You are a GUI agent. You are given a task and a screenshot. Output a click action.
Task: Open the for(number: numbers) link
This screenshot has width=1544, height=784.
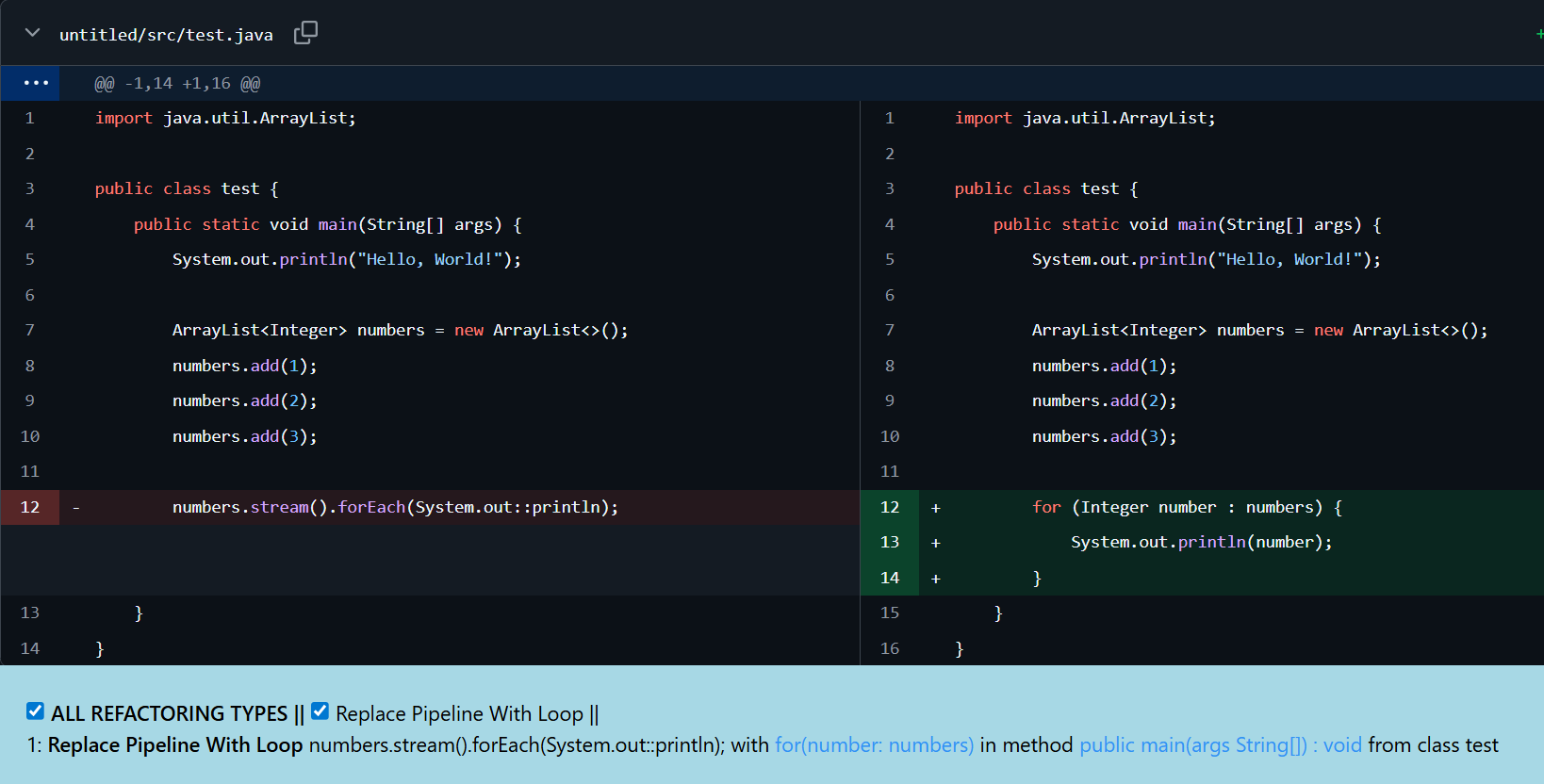point(874,745)
